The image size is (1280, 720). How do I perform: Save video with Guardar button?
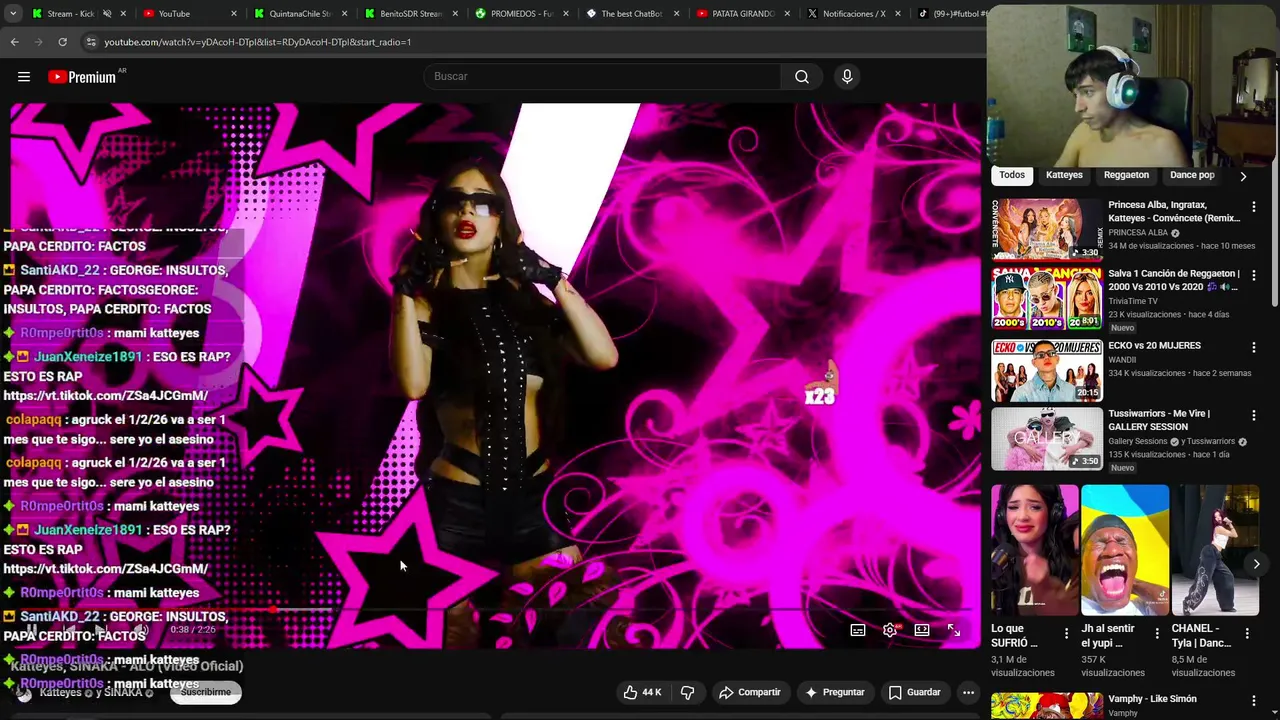(914, 692)
